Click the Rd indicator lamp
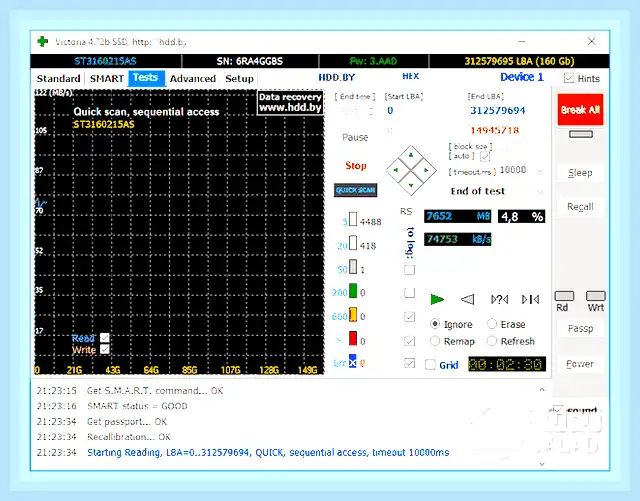 (564, 296)
